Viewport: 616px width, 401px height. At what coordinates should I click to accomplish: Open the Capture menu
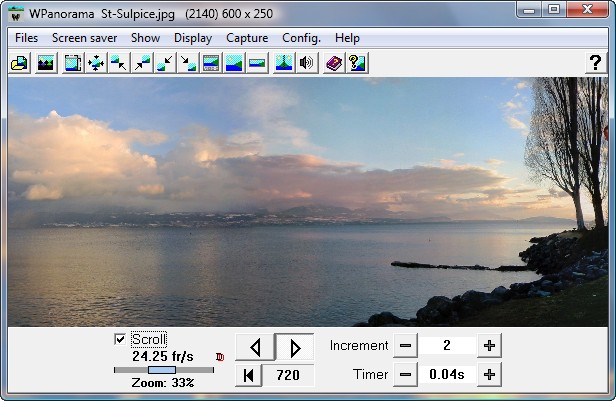point(247,38)
